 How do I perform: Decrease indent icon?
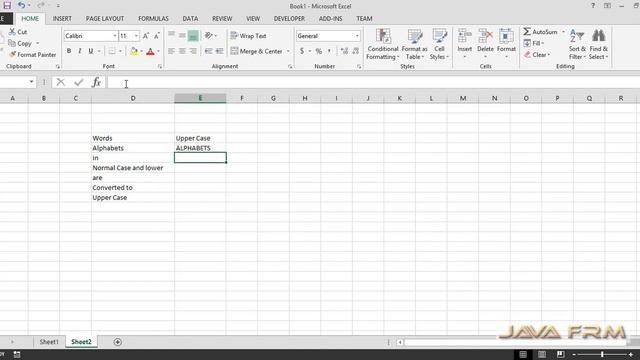click(208, 51)
